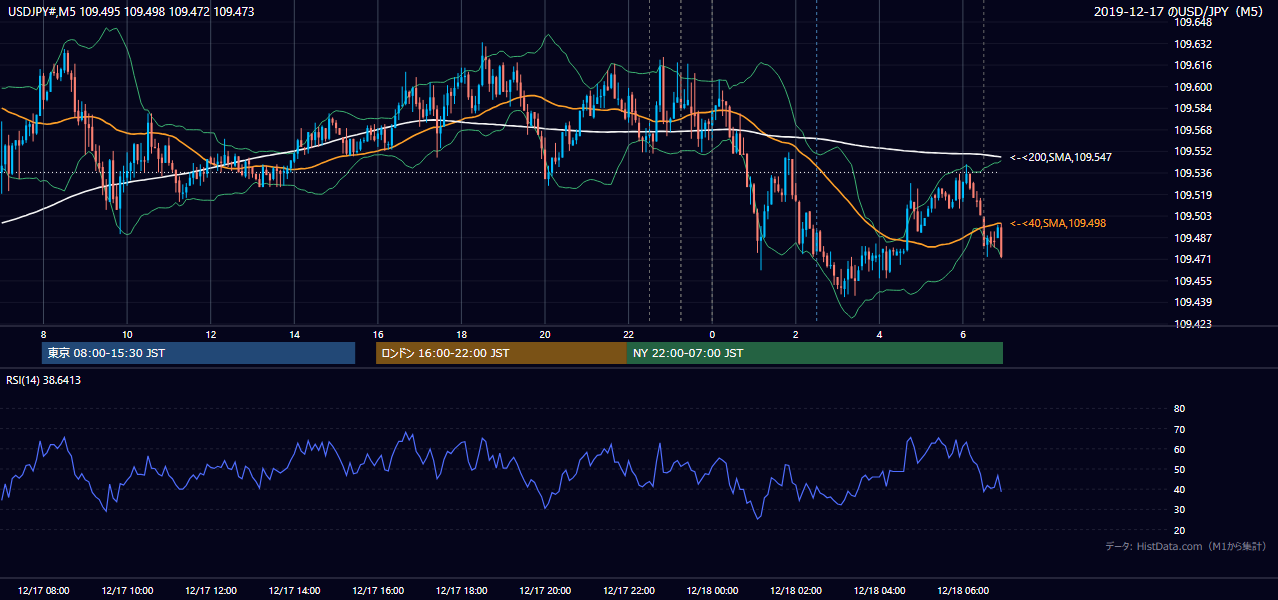Click the bottom time label '12/17 08:00'
Viewport: 1278px width, 600px height.
[x=43, y=590]
